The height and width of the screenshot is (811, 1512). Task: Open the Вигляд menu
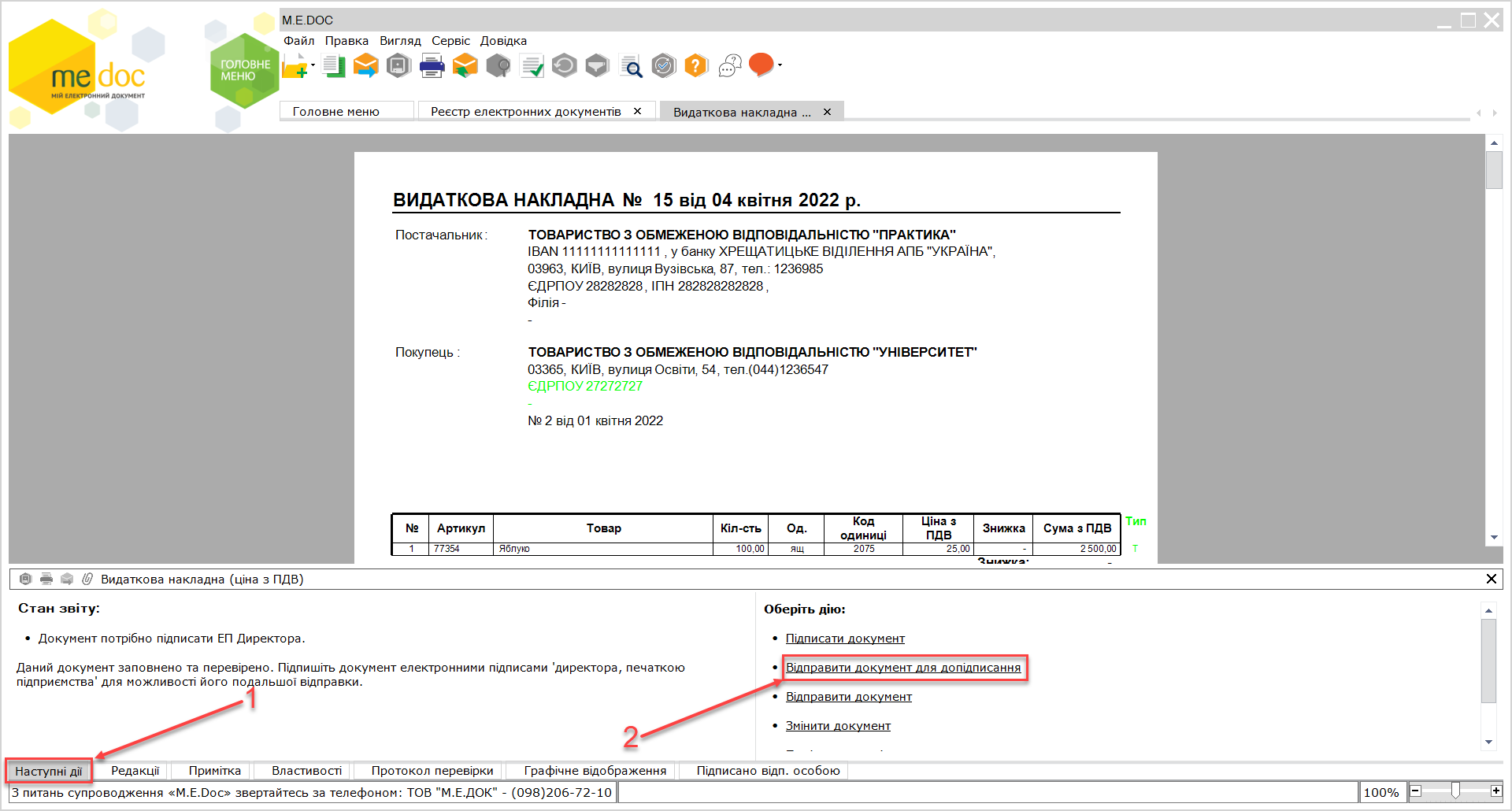400,41
